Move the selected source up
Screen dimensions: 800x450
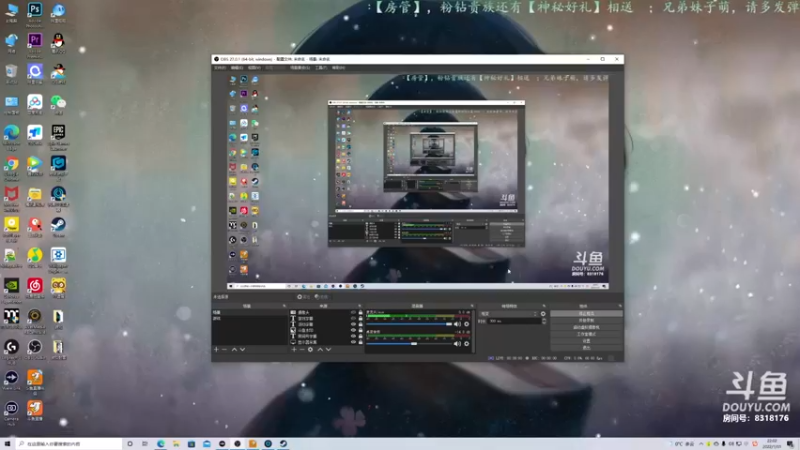[320, 349]
